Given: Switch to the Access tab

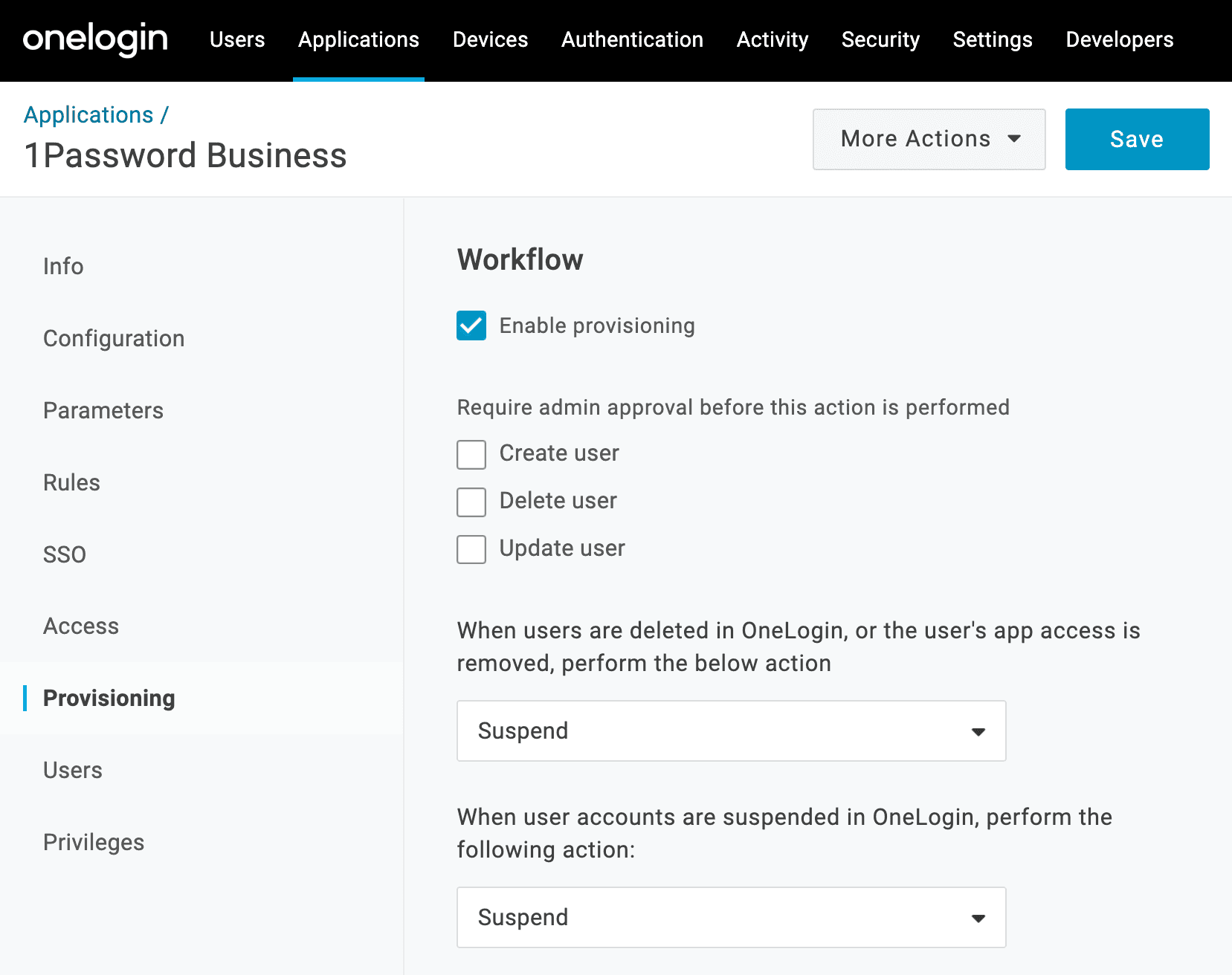Looking at the screenshot, I should (x=81, y=626).
